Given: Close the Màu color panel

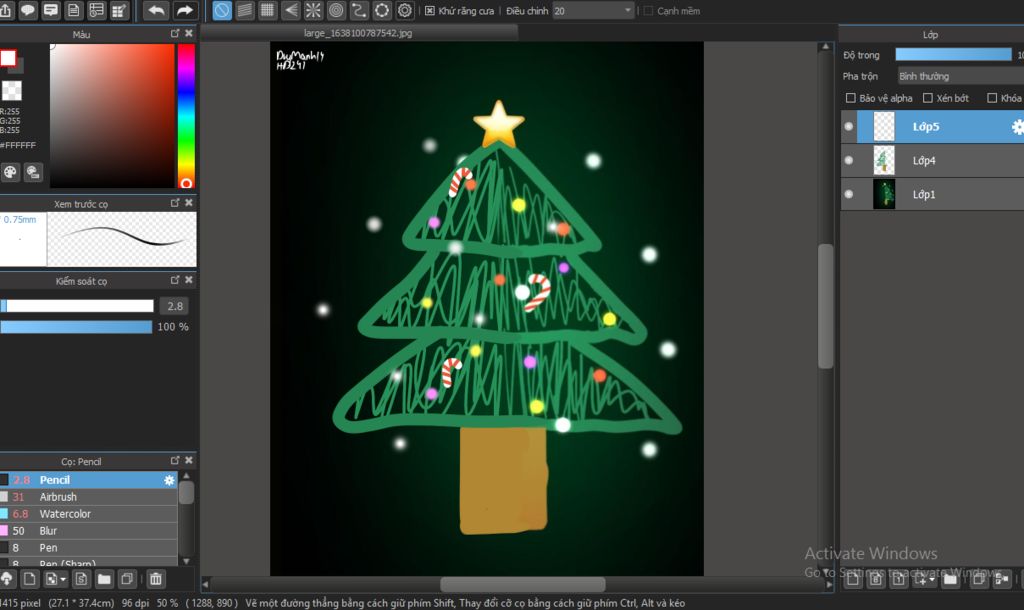Looking at the screenshot, I should (x=189, y=33).
